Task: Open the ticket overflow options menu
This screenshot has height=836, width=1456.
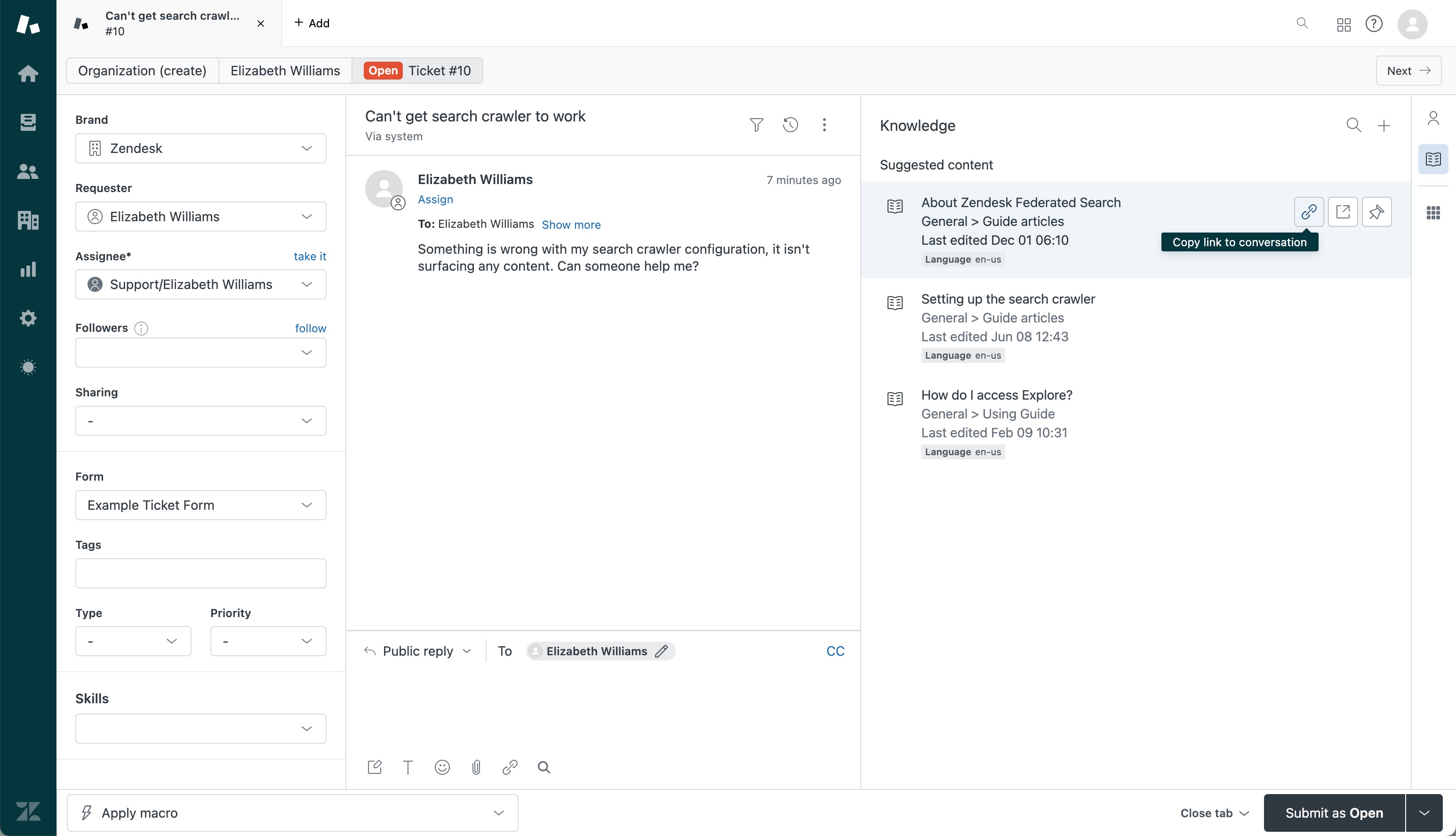Action: (824, 124)
